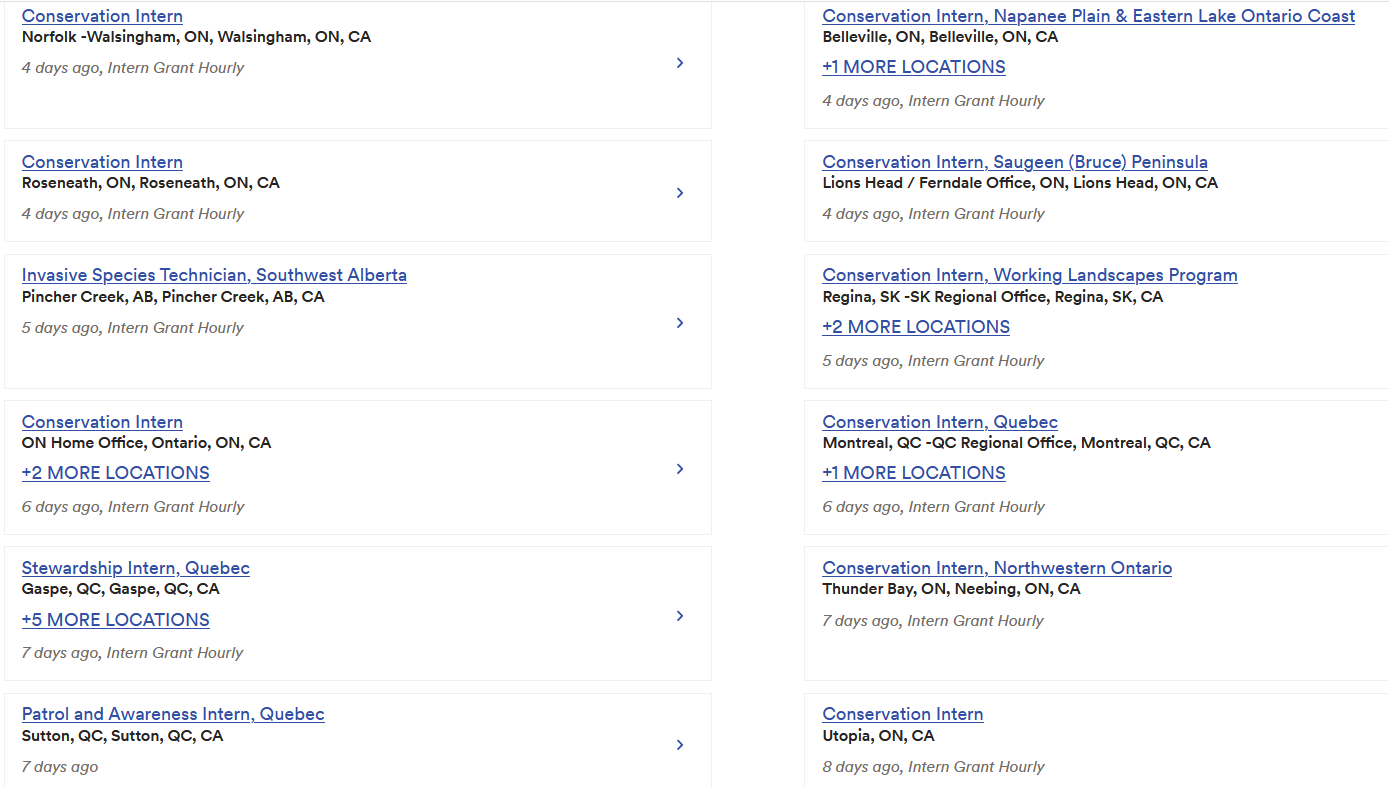Expand +2 MORE LOCATIONS under Regina listing

coord(916,327)
